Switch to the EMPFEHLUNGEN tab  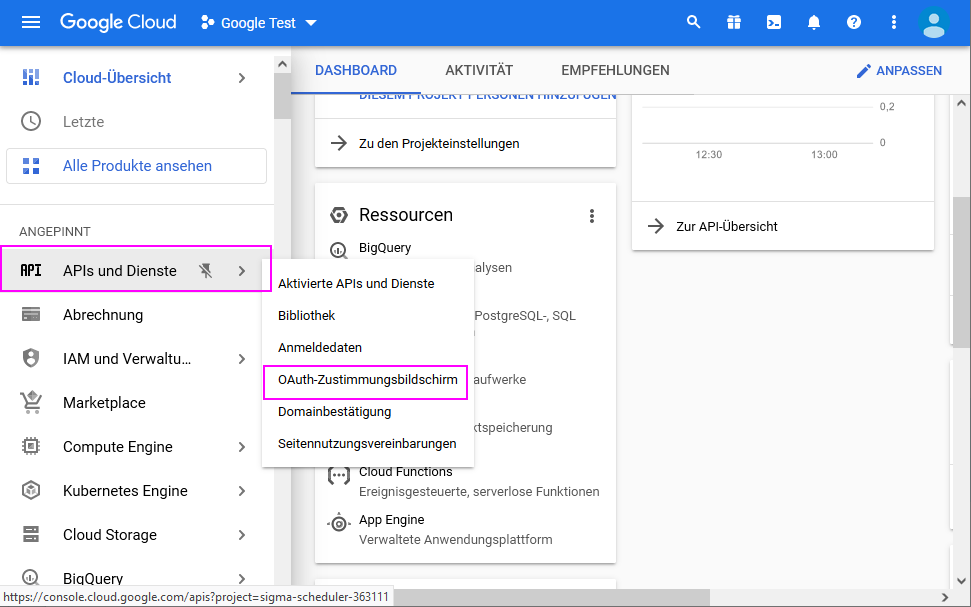pyautogui.click(x=616, y=70)
